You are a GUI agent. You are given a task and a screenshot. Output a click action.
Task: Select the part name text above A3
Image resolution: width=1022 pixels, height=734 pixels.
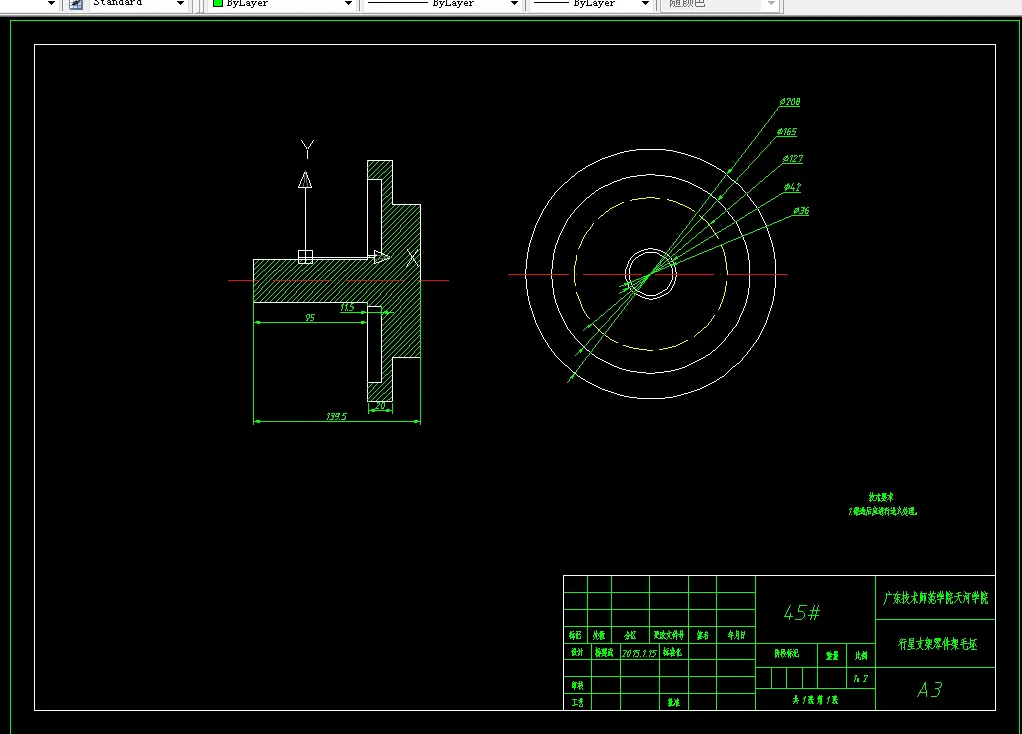(x=937, y=644)
